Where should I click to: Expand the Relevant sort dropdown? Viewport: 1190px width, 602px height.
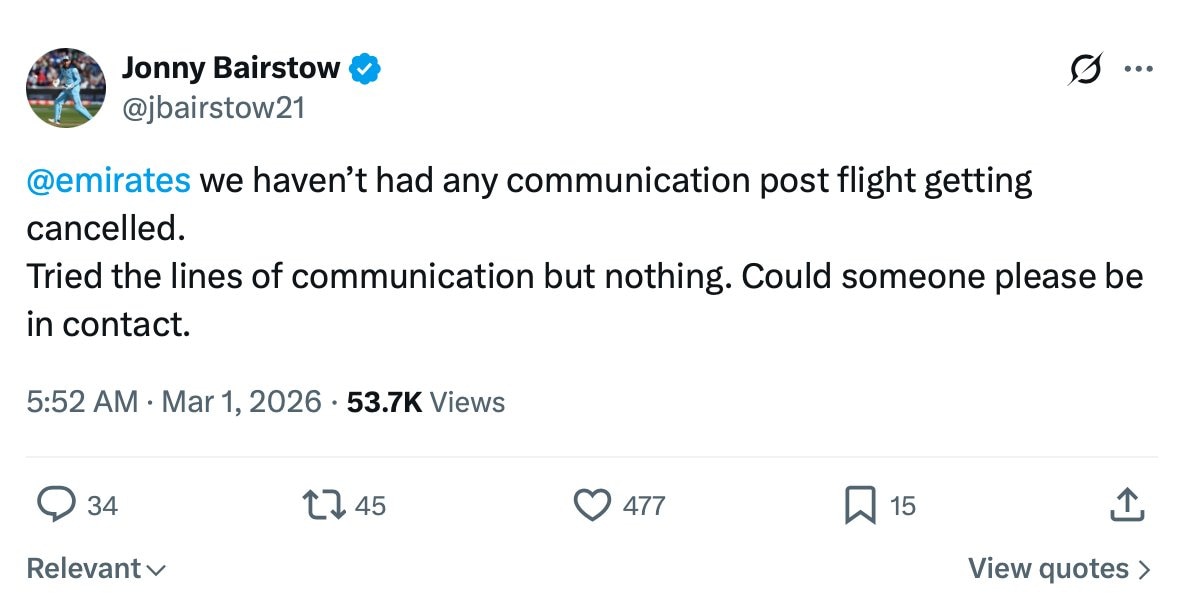96,569
